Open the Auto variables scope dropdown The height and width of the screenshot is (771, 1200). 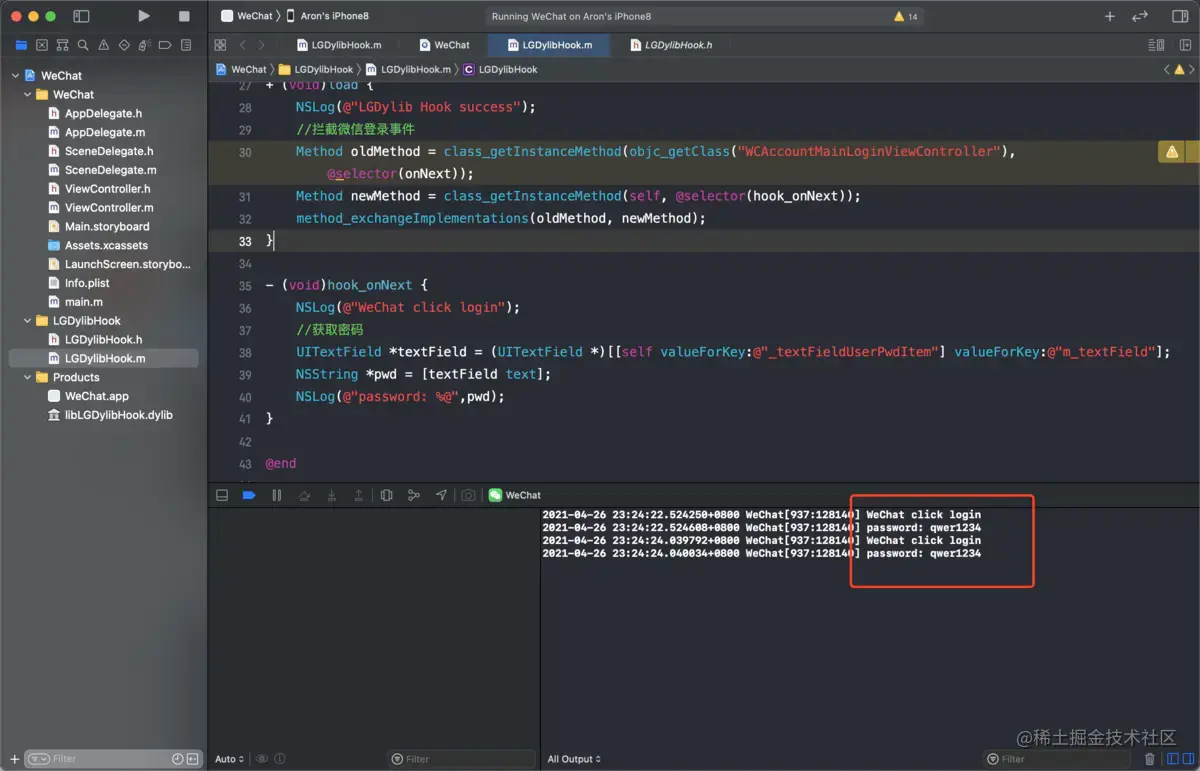point(230,759)
